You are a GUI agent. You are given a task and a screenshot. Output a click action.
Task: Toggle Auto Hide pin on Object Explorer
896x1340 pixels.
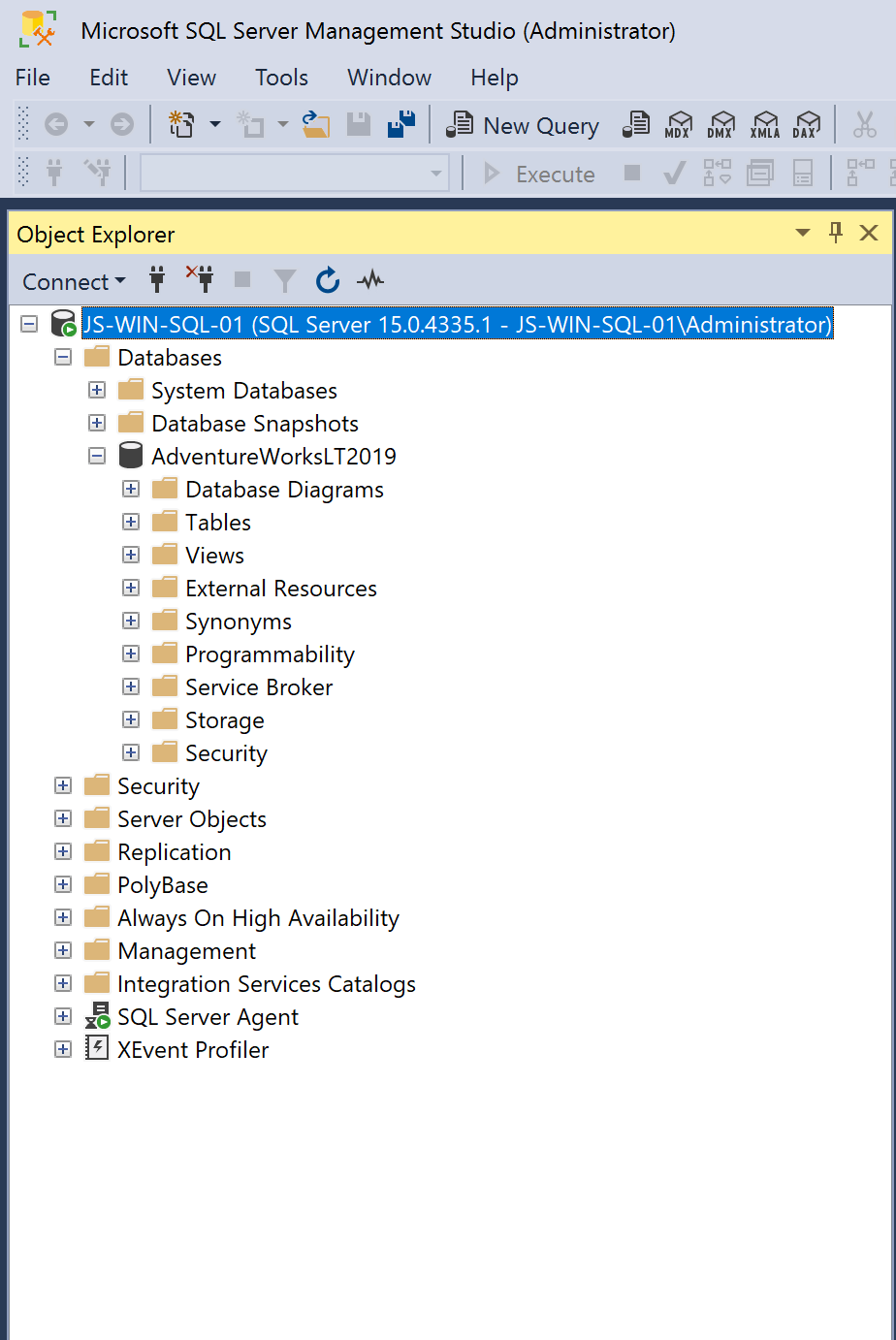point(836,232)
